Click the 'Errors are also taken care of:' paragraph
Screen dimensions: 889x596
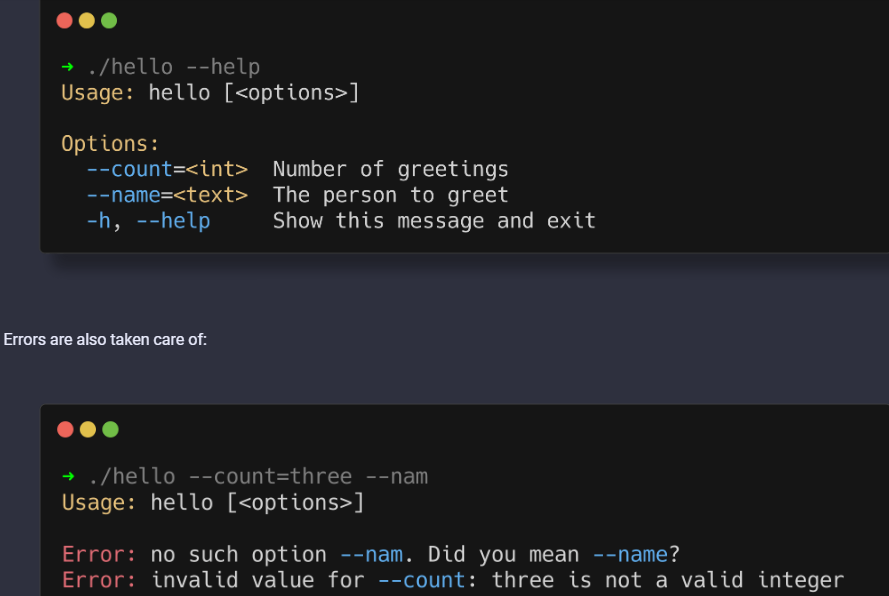[x=105, y=340]
